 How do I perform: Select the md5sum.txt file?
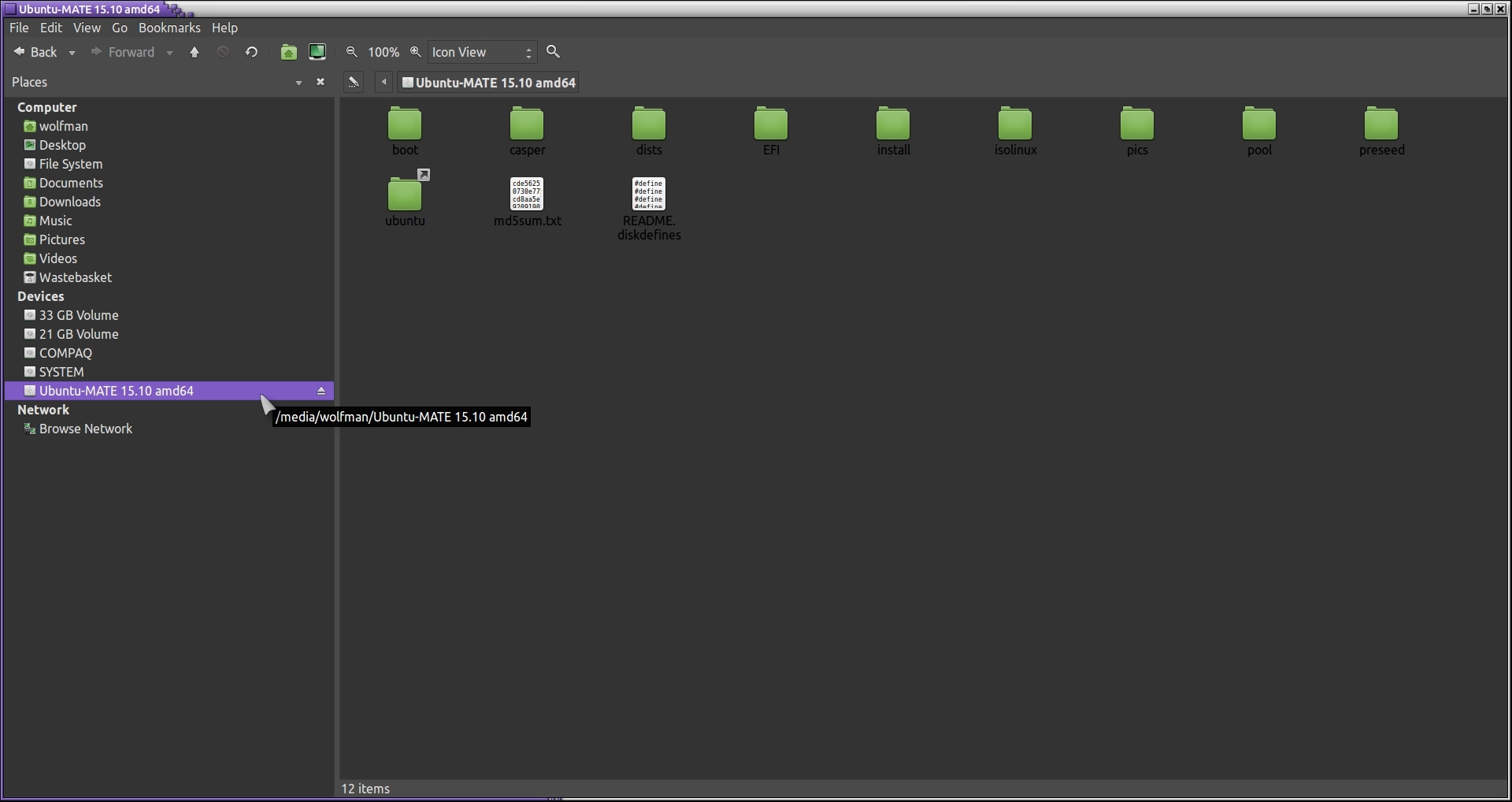point(527,194)
